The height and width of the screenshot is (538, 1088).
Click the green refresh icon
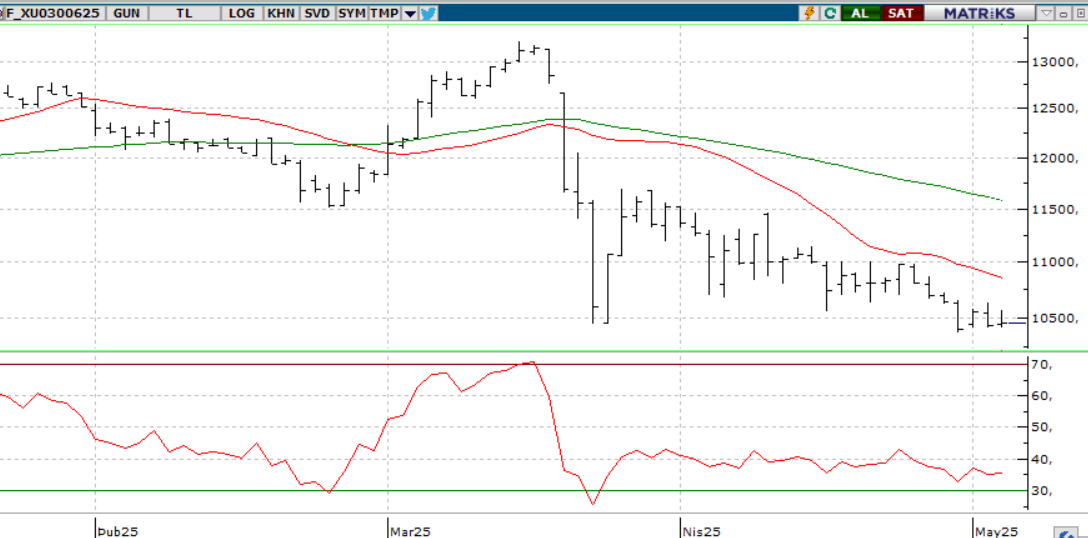tap(830, 13)
